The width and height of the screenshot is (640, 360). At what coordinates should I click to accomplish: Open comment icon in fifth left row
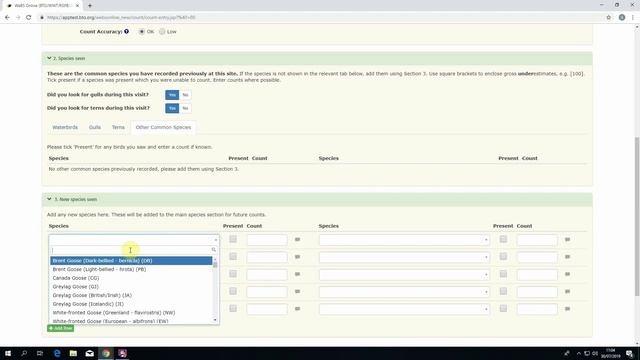point(298,309)
